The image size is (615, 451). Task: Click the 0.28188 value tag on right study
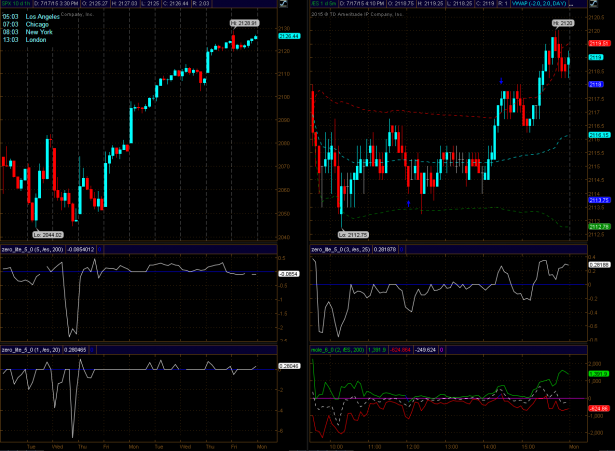point(599,265)
